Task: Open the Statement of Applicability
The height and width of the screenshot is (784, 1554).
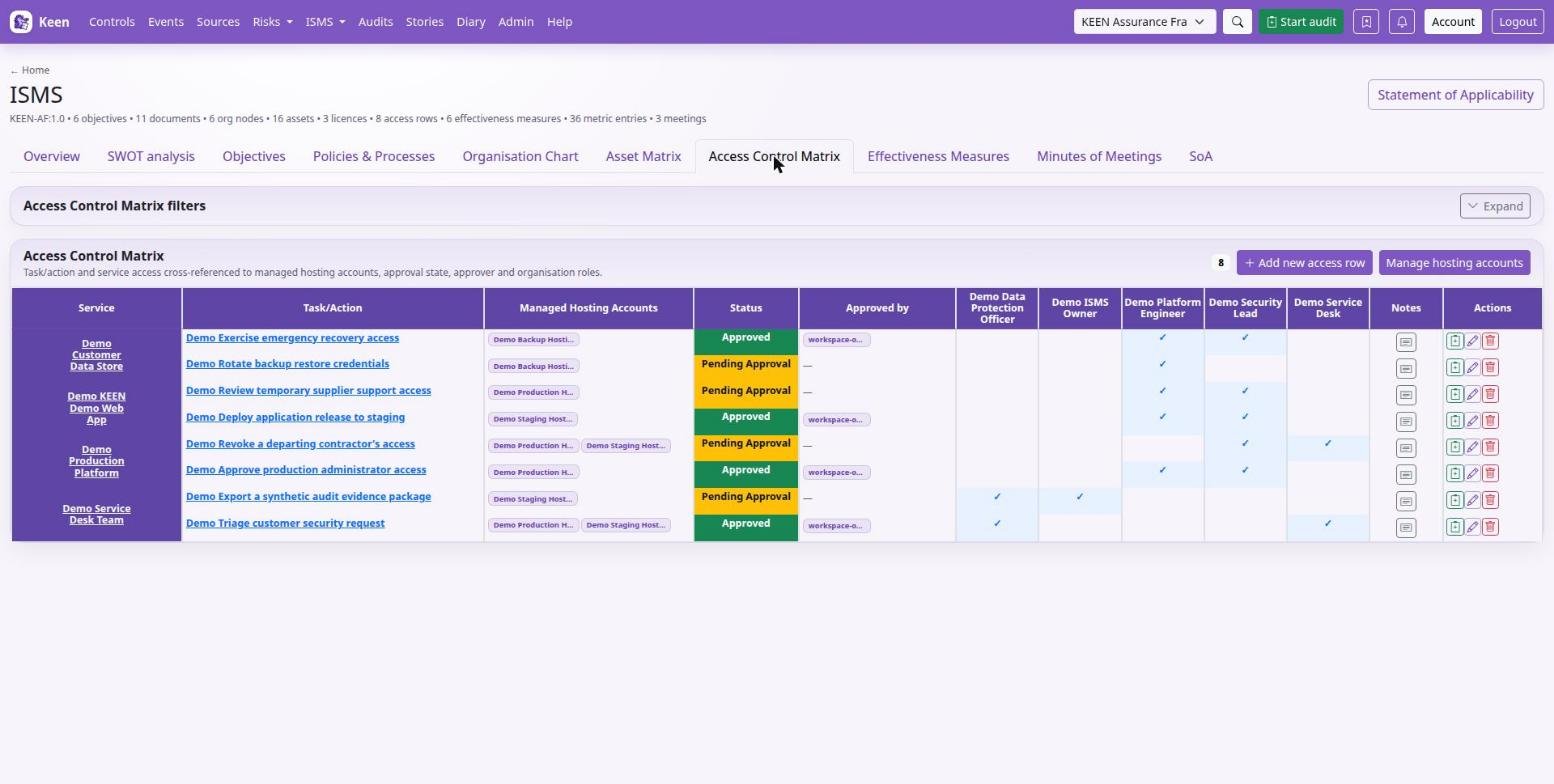Action: pos(1455,95)
